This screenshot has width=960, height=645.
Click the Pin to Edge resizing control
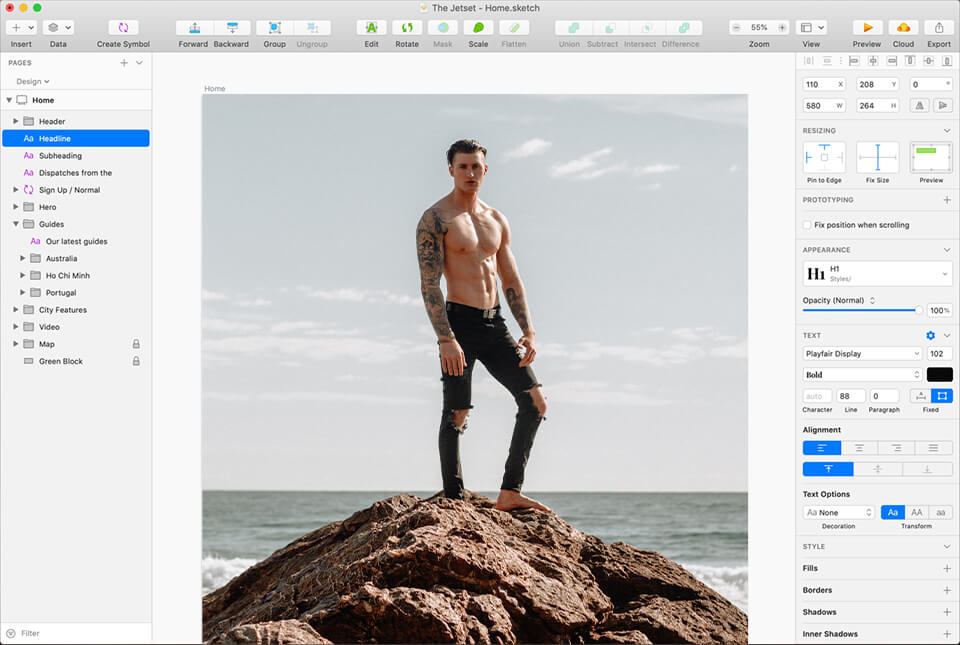(x=824, y=158)
